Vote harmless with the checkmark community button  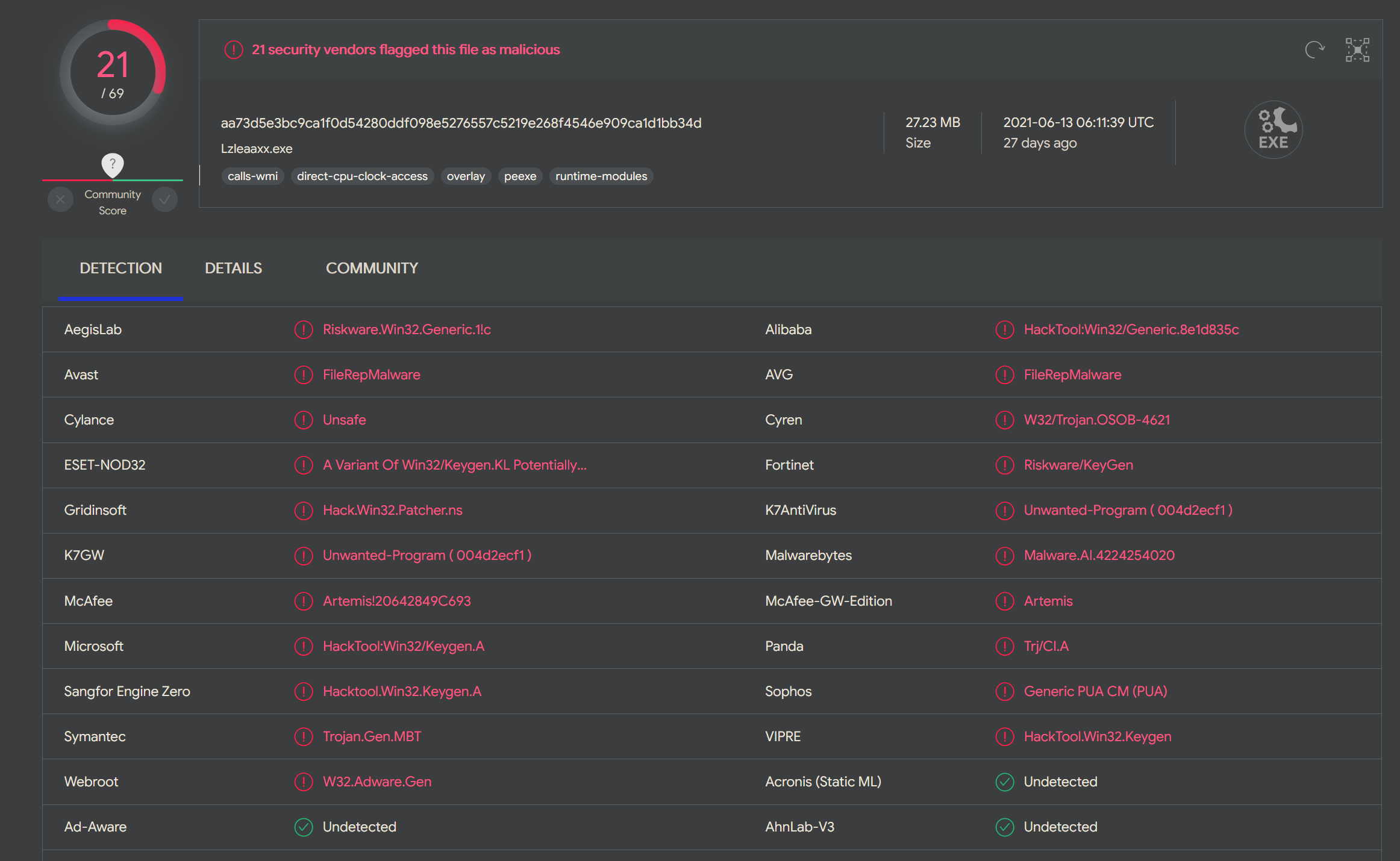(x=164, y=200)
